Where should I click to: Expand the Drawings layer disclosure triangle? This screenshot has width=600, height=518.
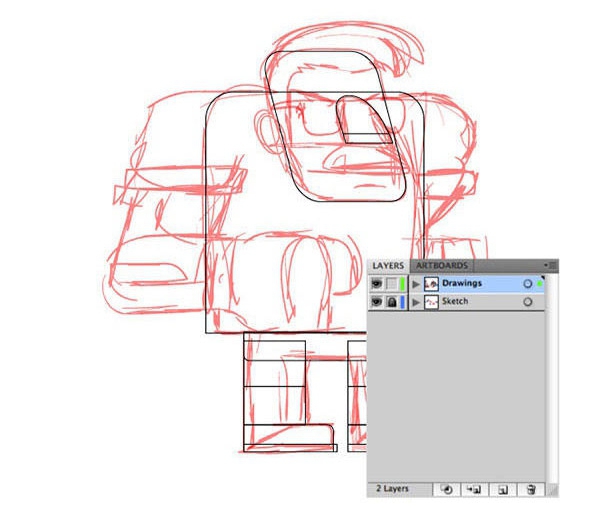tap(415, 284)
